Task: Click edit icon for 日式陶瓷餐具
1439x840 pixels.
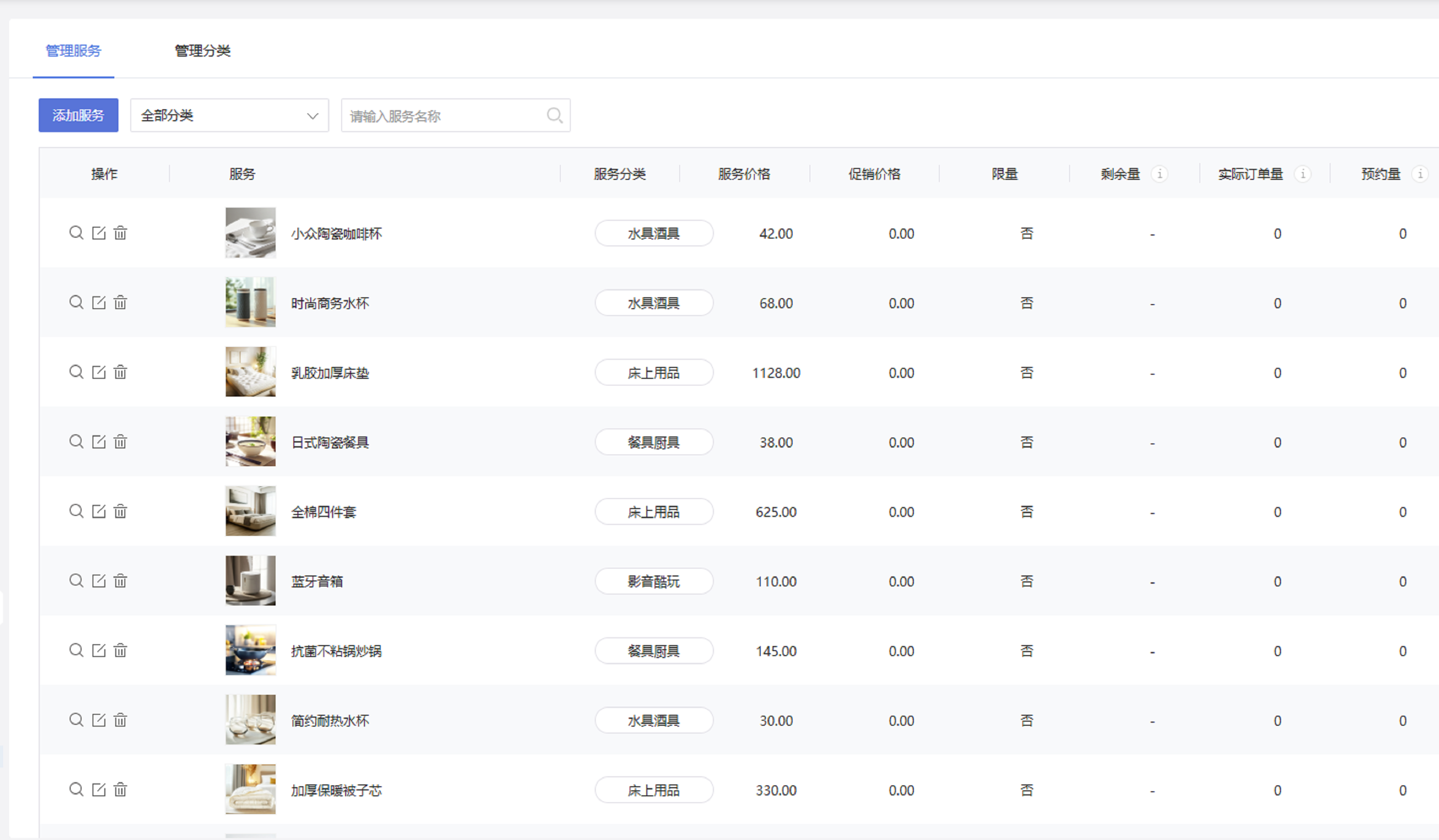Action: click(99, 442)
